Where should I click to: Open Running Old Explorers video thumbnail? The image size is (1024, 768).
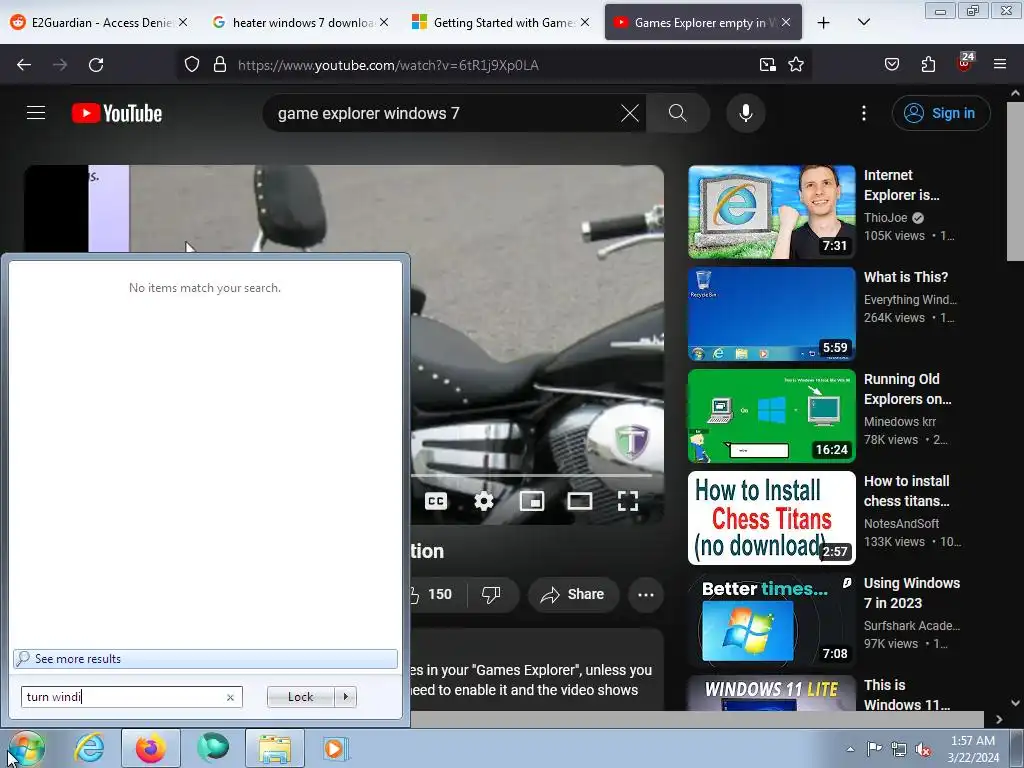pos(771,416)
